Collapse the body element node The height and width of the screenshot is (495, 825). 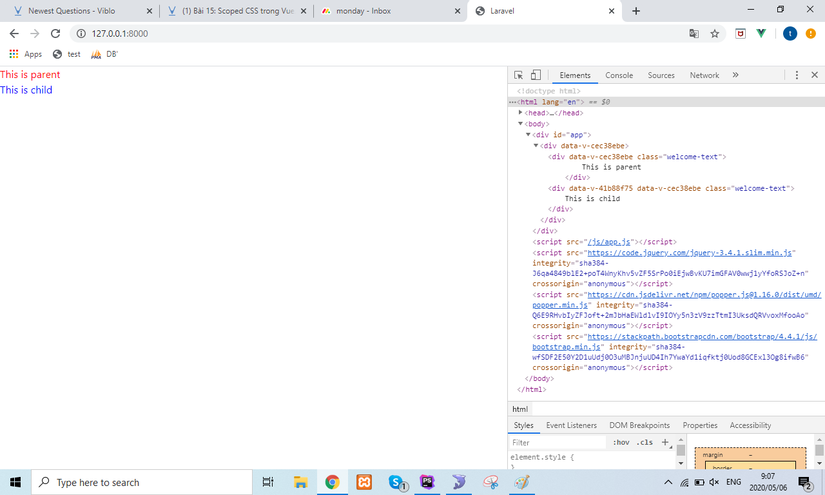coord(521,124)
